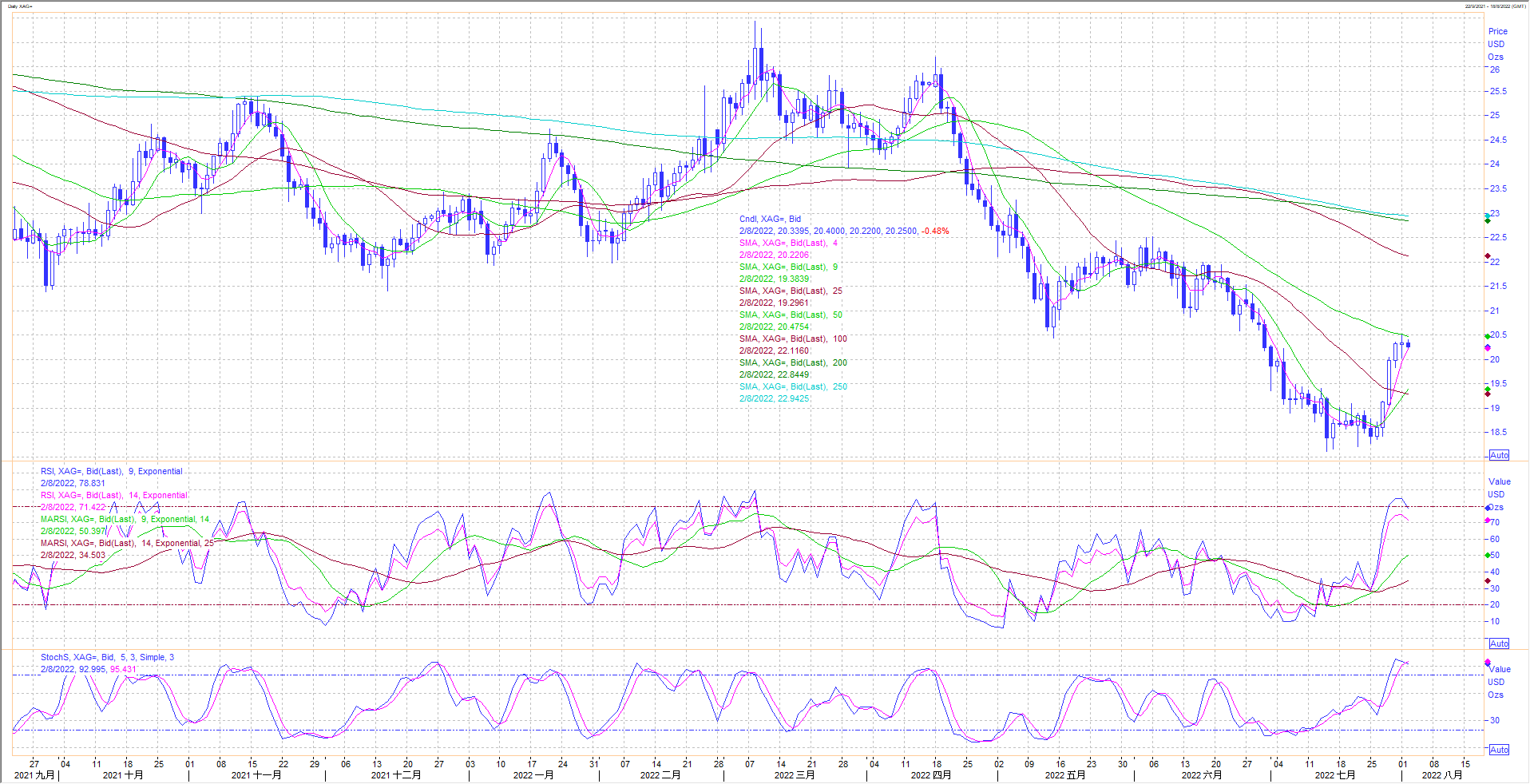This screenshot has width=1530, height=784.
Task: Click the RSI 14 value '2/8/2022, 71.422'
Action: pyautogui.click(x=73, y=507)
